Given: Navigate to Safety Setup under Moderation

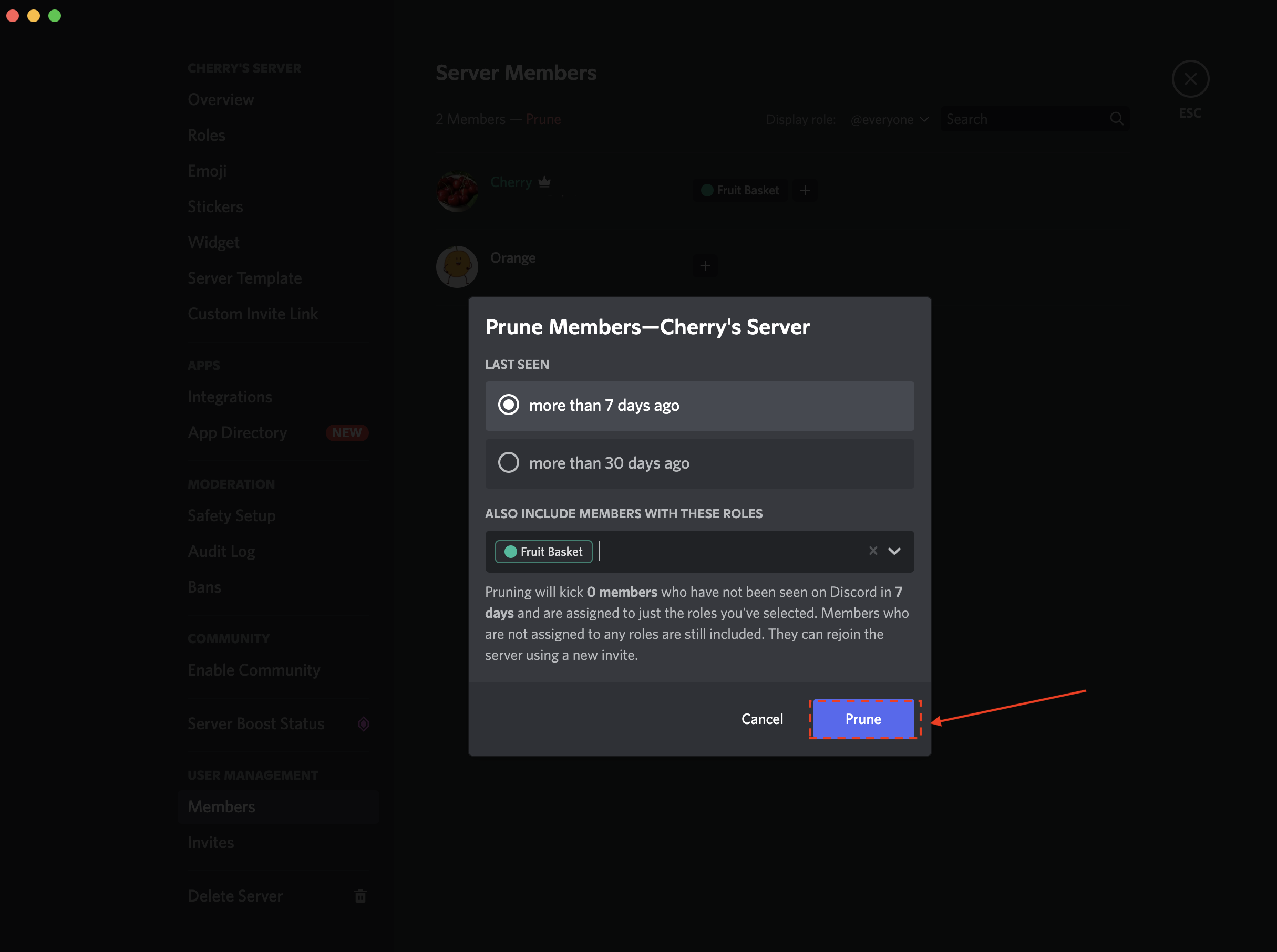Looking at the screenshot, I should click(232, 515).
